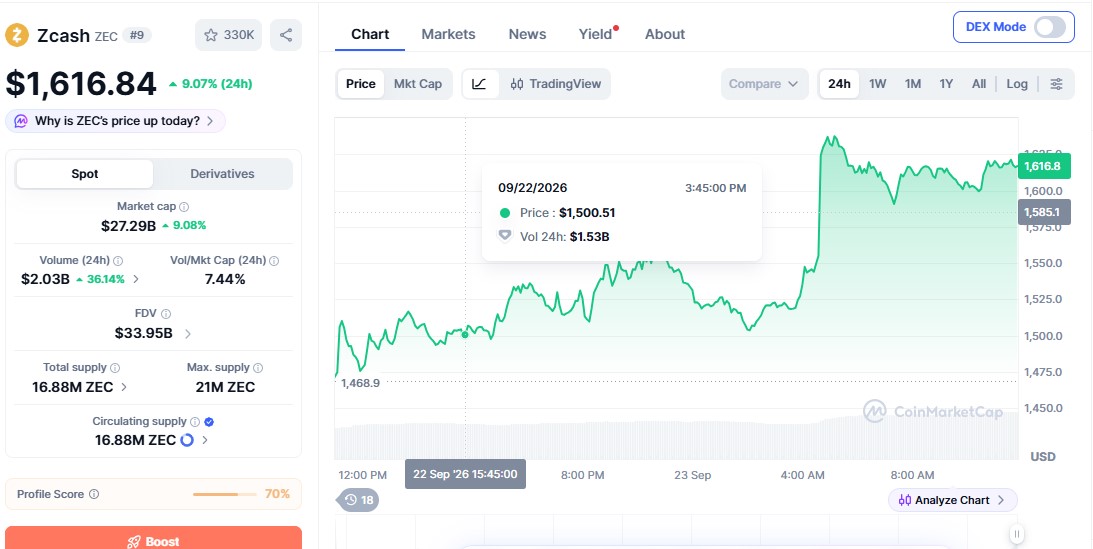This screenshot has width=1093, height=549.
Task: Set chart range to 24h
Action: pyautogui.click(x=839, y=84)
